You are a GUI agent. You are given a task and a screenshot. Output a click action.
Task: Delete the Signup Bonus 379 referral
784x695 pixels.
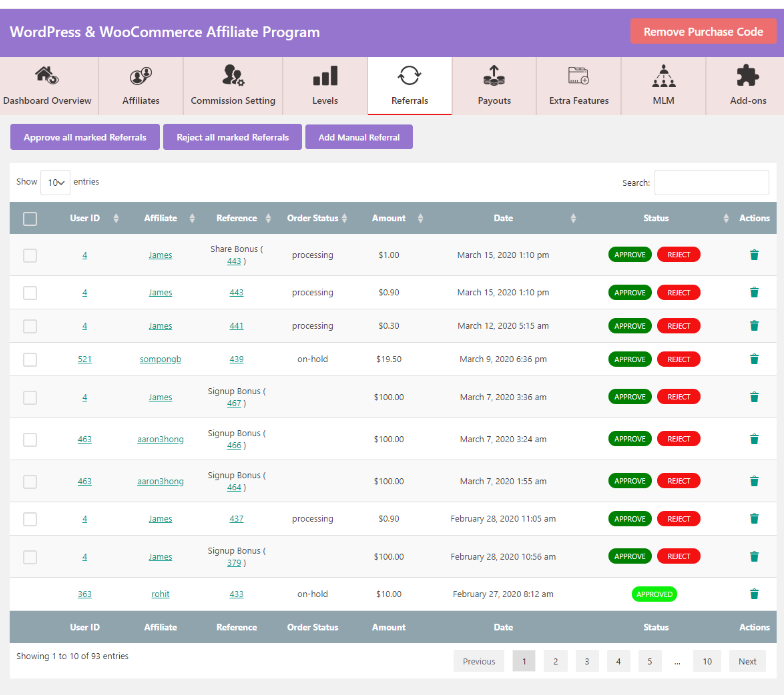click(754, 556)
